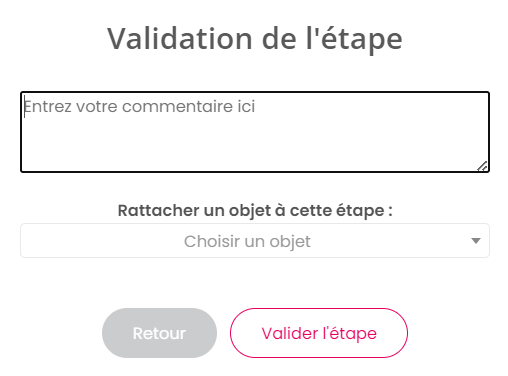This screenshot has width=508, height=376.
Task: Focus the comment text area
Action: (255, 132)
